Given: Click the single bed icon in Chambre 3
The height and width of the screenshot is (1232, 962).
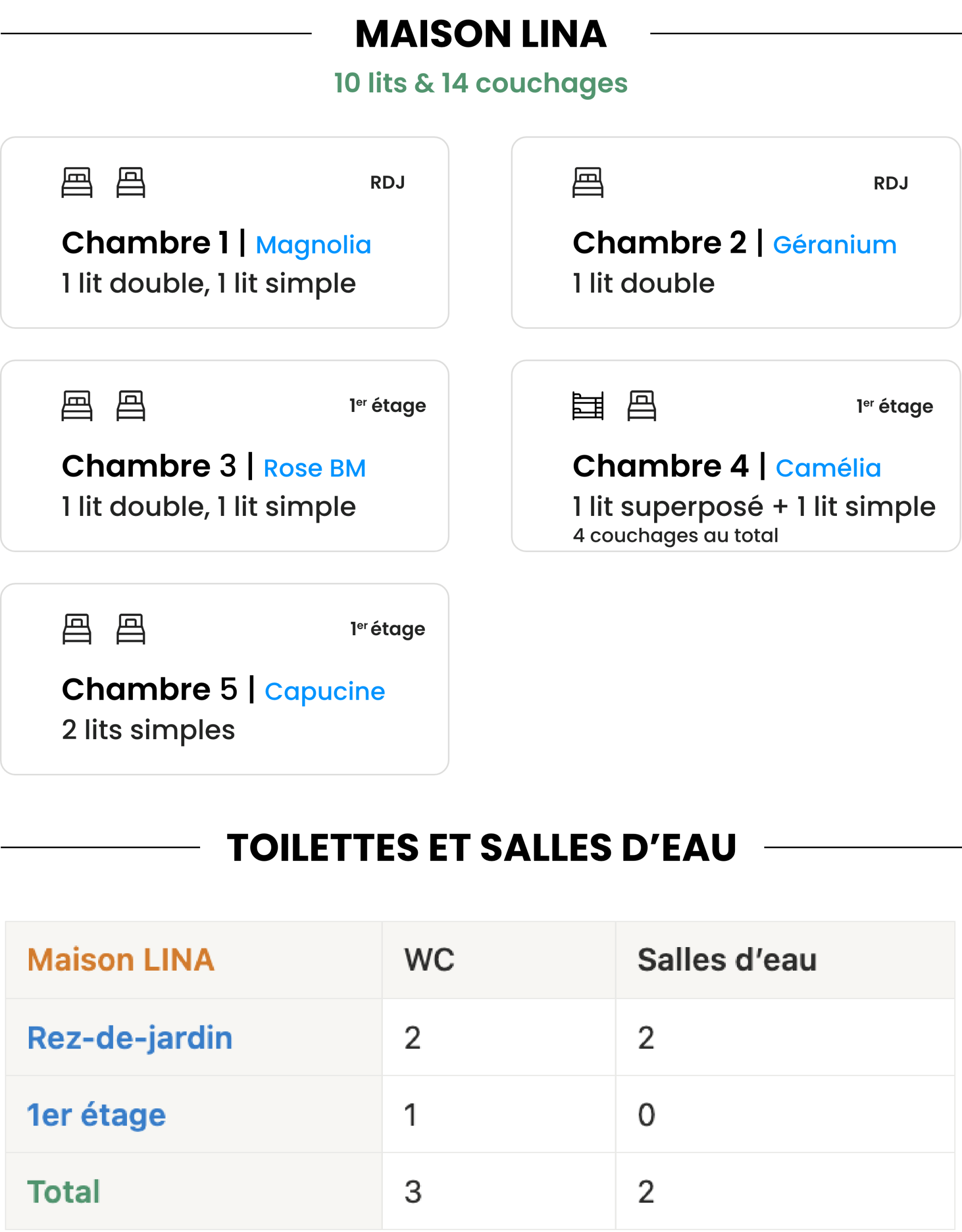Looking at the screenshot, I should 131,406.
